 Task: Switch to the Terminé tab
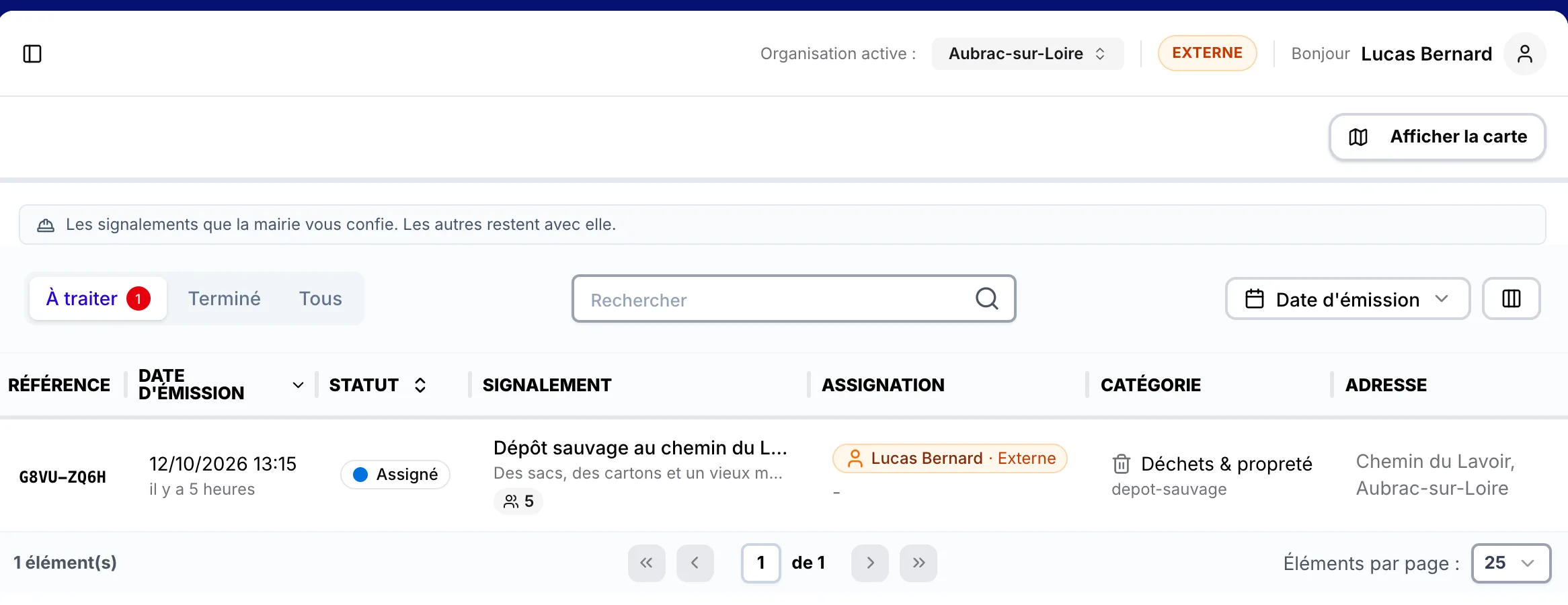pos(225,298)
